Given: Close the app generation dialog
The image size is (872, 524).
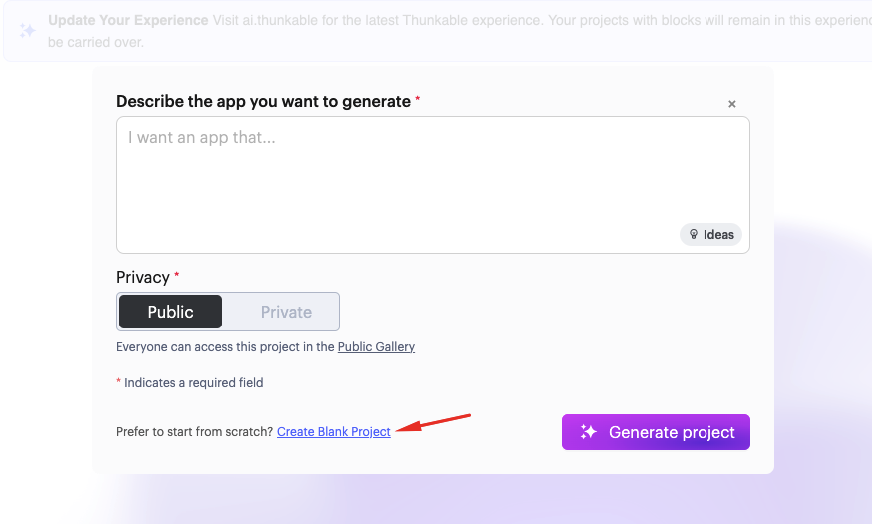Looking at the screenshot, I should tap(732, 104).
